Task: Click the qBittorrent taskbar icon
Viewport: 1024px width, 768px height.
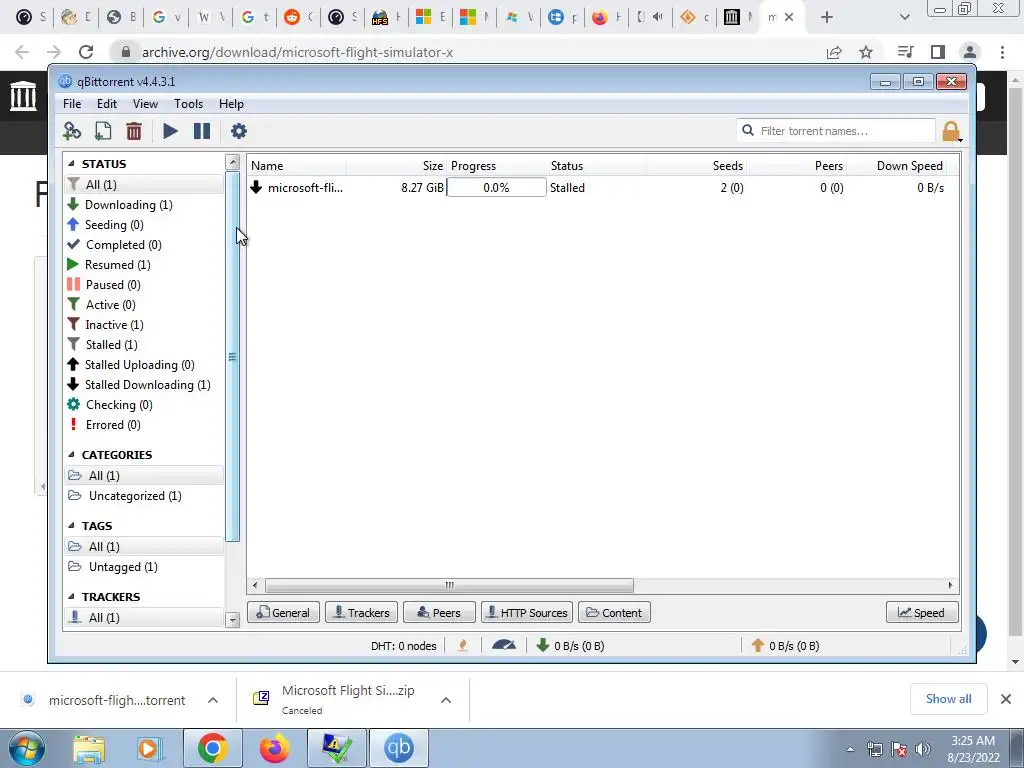Action: (x=399, y=748)
